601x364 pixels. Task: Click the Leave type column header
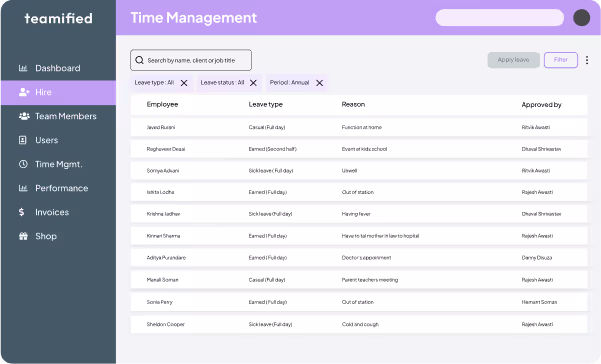265,105
